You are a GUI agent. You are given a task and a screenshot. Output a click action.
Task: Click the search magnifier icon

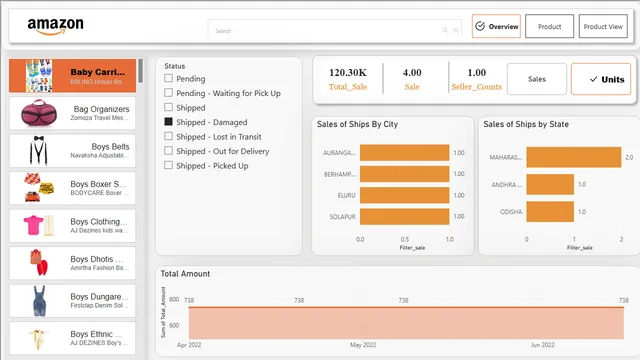[x=445, y=30]
